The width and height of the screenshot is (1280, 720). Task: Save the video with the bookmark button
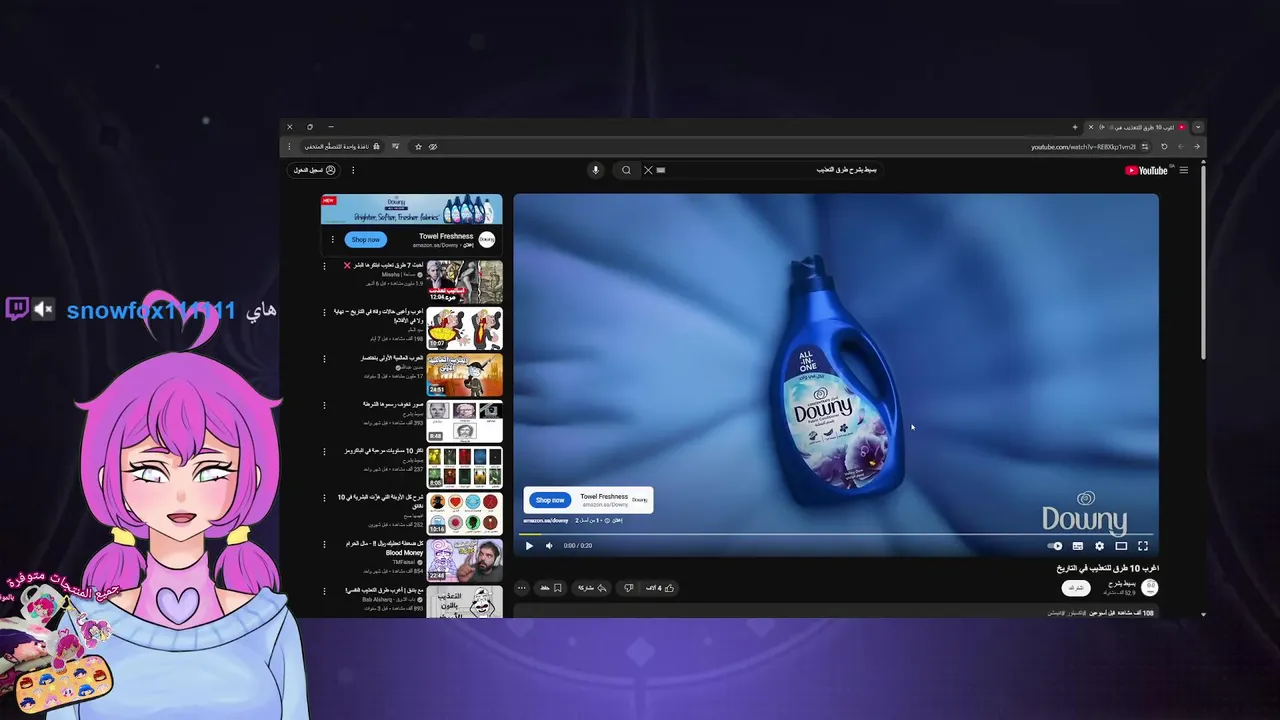[552, 588]
